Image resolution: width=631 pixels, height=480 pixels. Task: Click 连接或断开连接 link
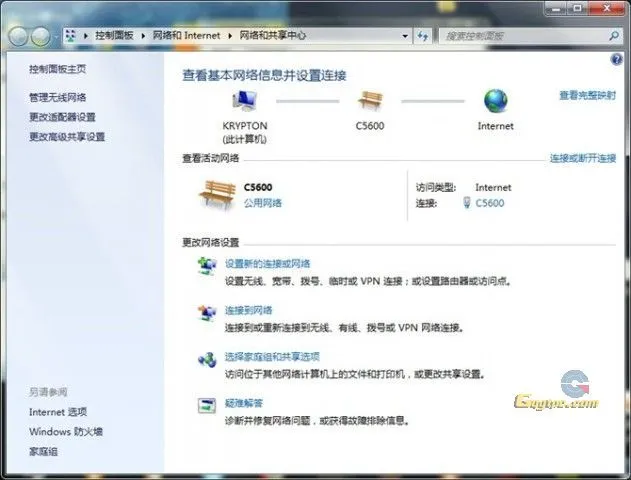(583, 158)
